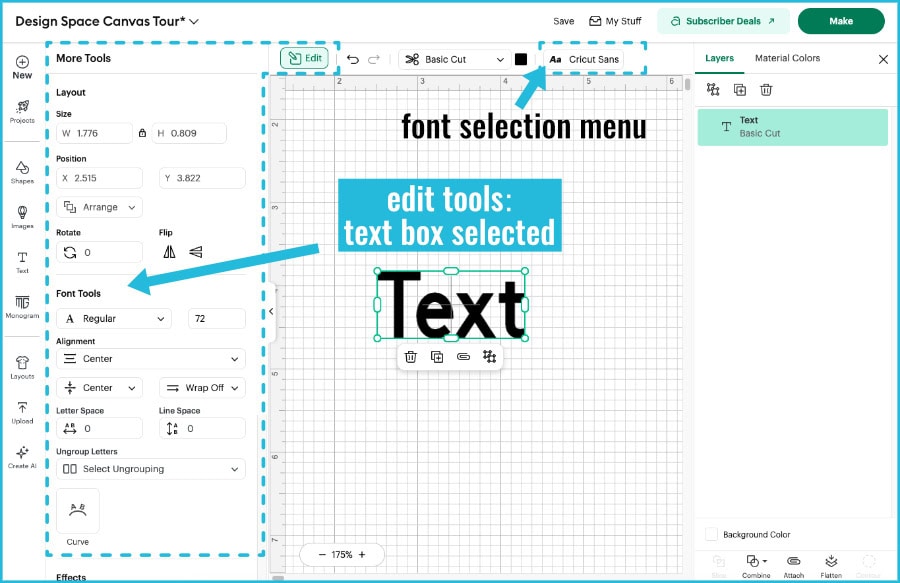
Task: Switch to the Layers tab
Action: pos(719,58)
